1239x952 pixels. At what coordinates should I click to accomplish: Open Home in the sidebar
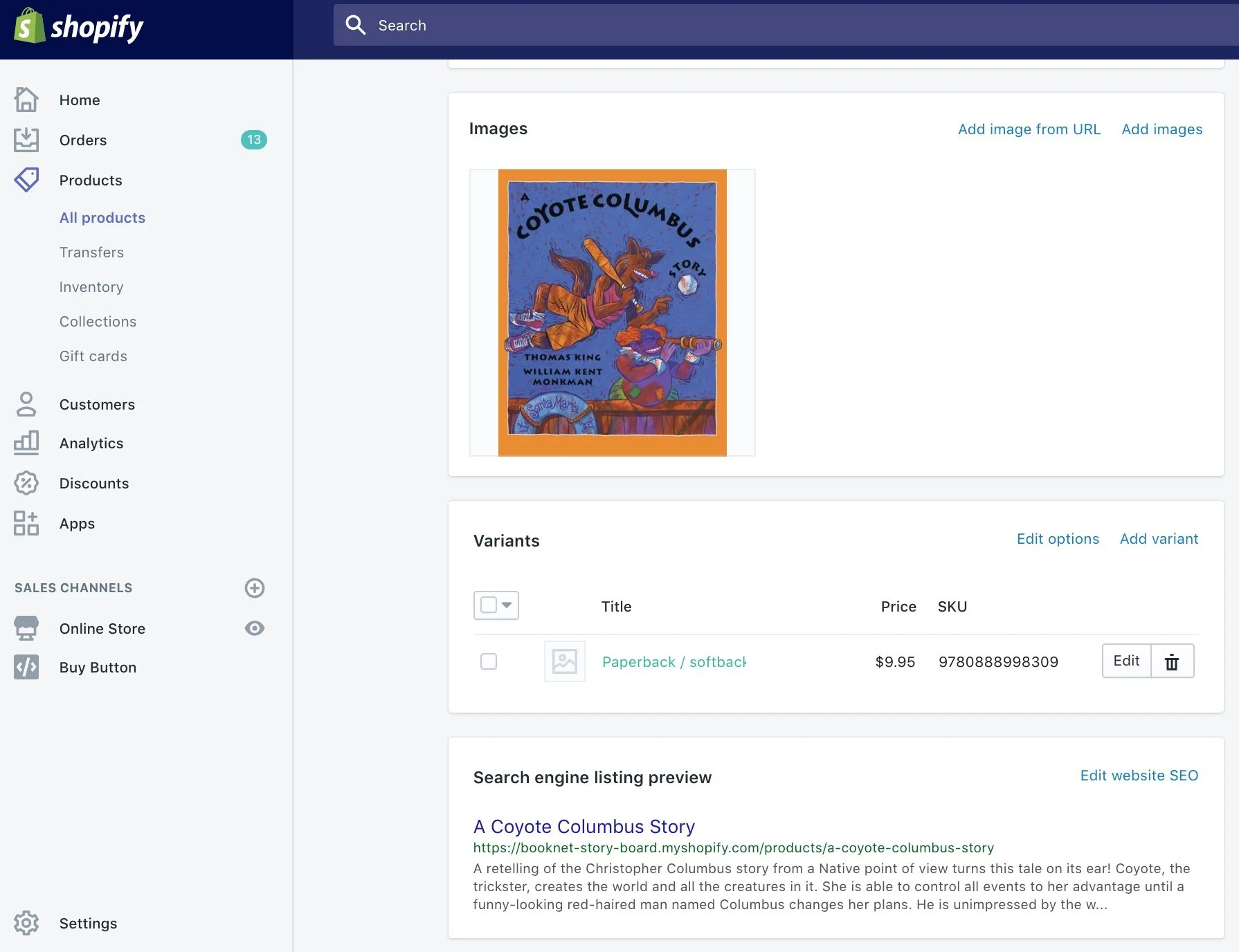point(80,100)
